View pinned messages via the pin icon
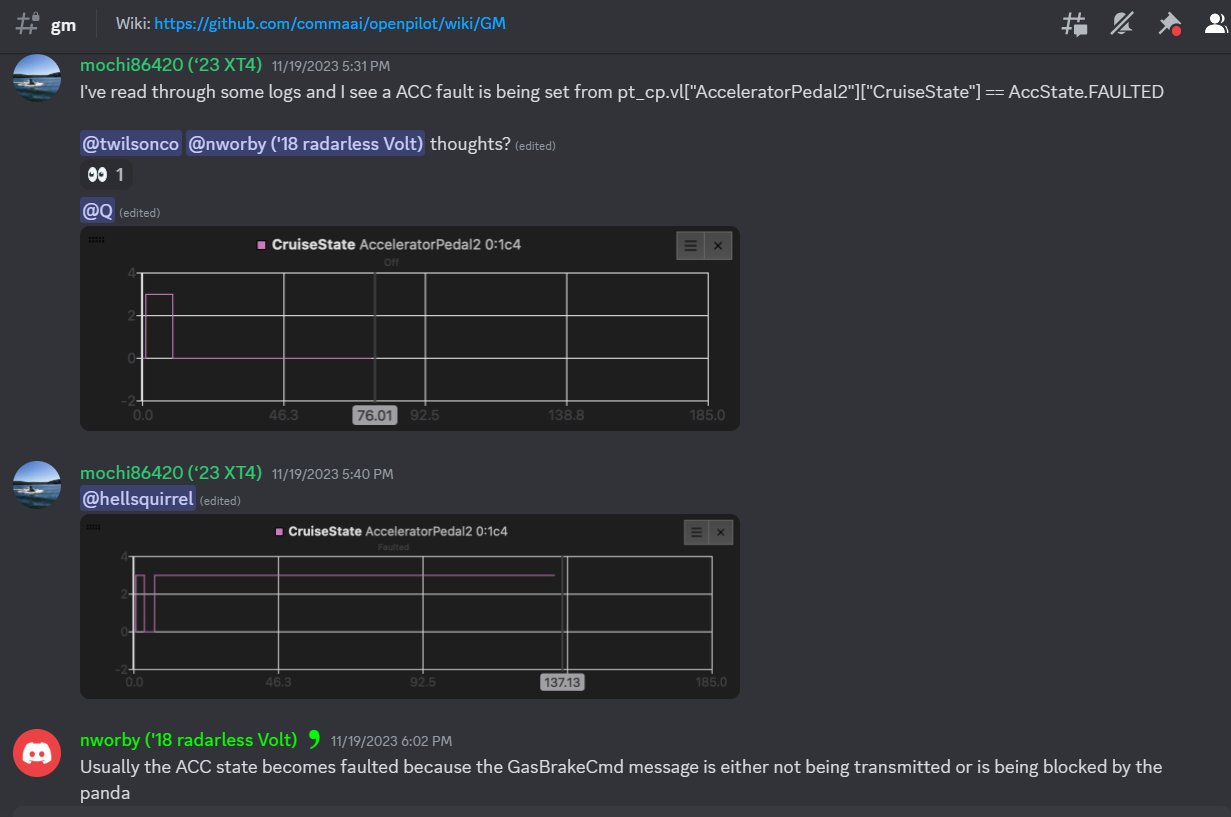The image size is (1231, 817). point(1169,24)
